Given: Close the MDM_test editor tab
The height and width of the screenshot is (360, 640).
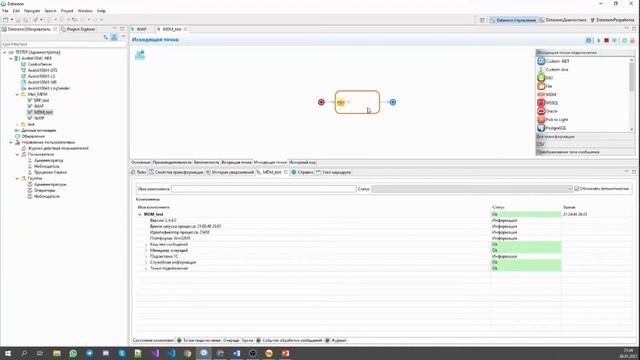Looking at the screenshot, I should pos(186,29).
